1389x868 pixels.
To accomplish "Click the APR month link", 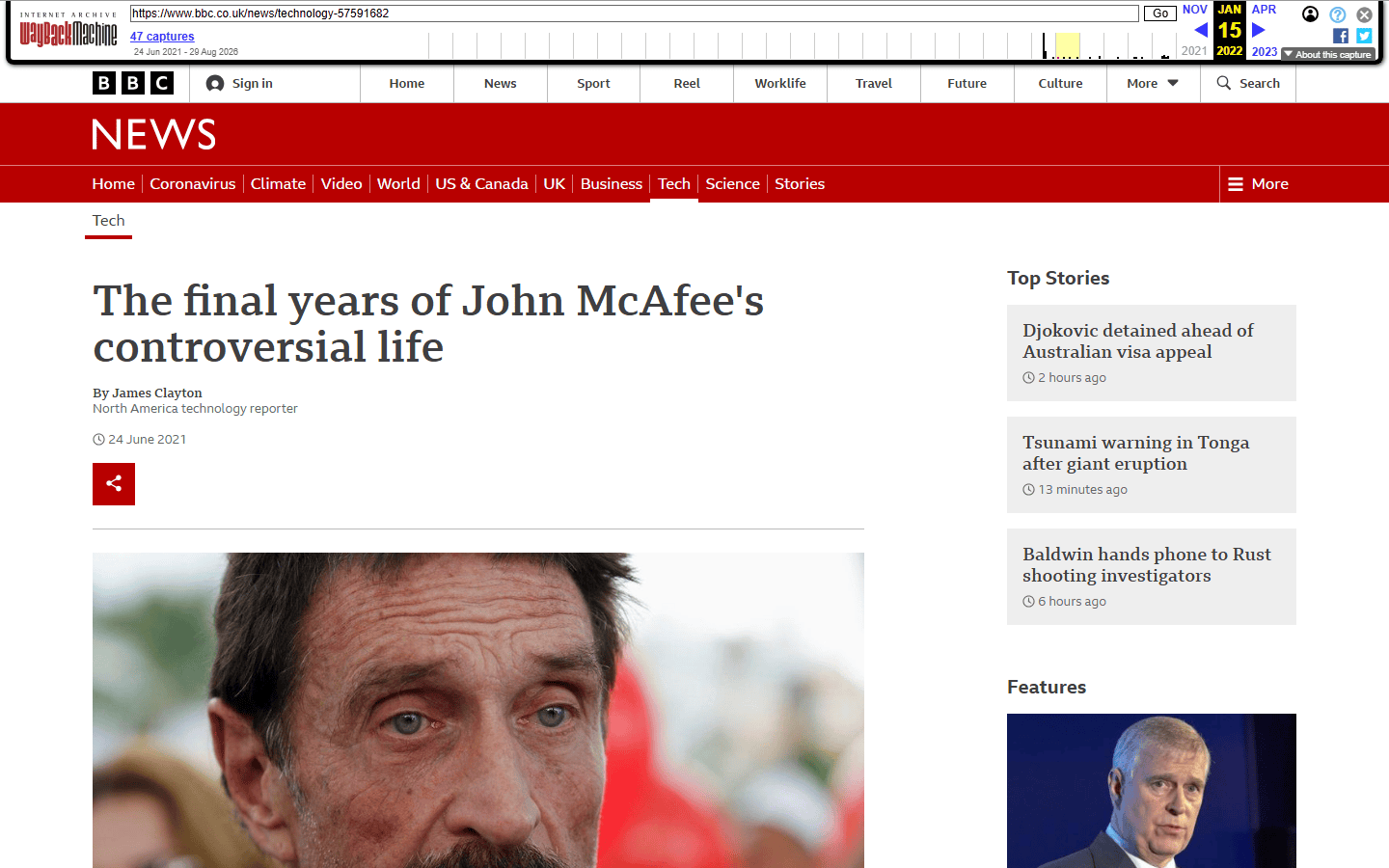I will coord(1264,10).
